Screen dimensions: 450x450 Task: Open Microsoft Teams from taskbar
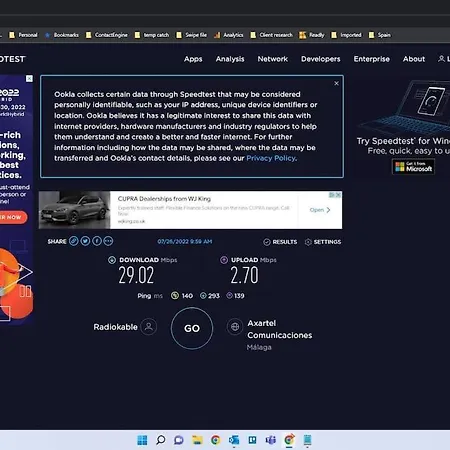pos(271,440)
